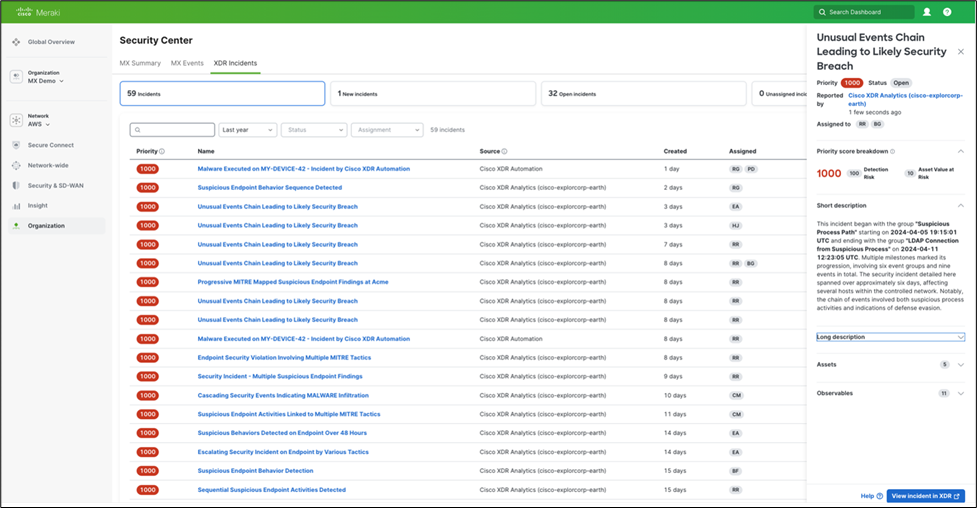977x508 pixels.
Task: Open the AWS network dropdown
Action: coord(39,124)
